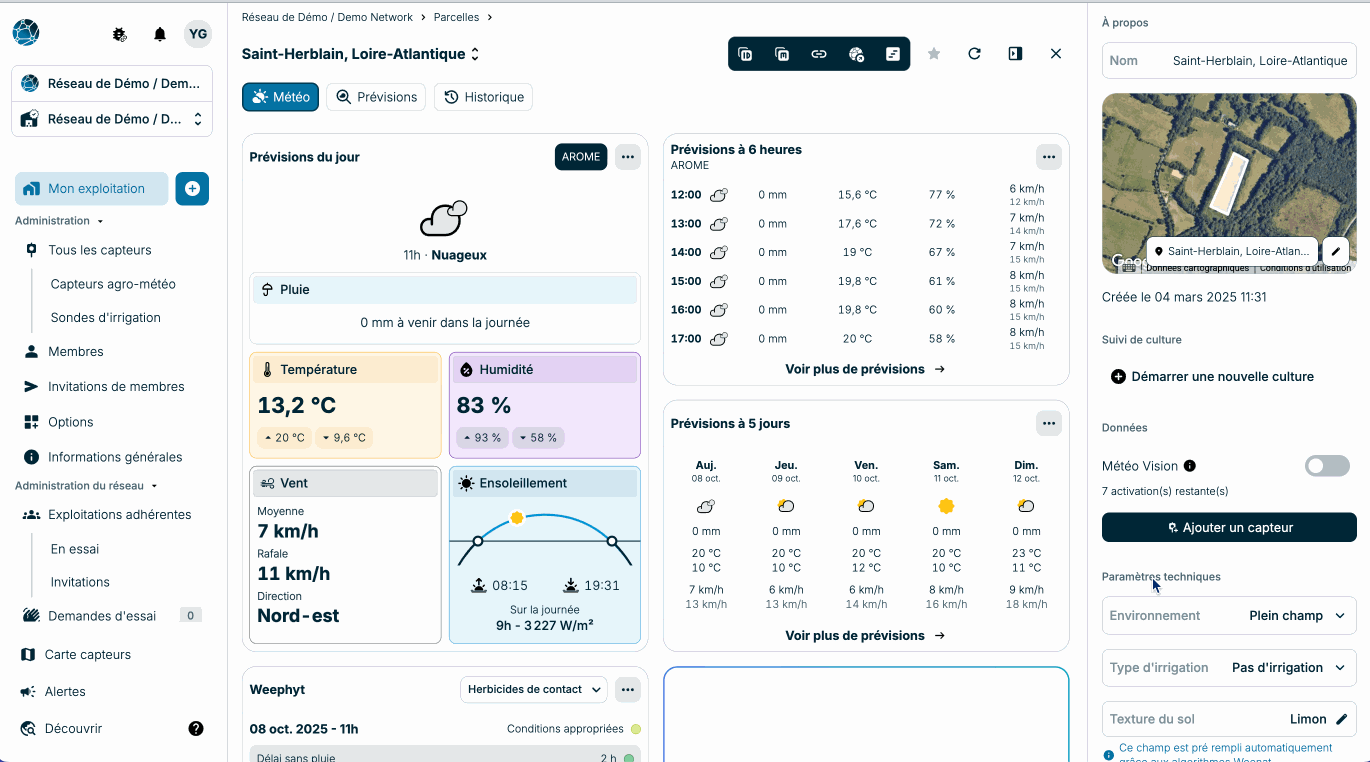Click the timeline bars icon in dark toolbar
The image size is (1370, 762).
tap(893, 54)
